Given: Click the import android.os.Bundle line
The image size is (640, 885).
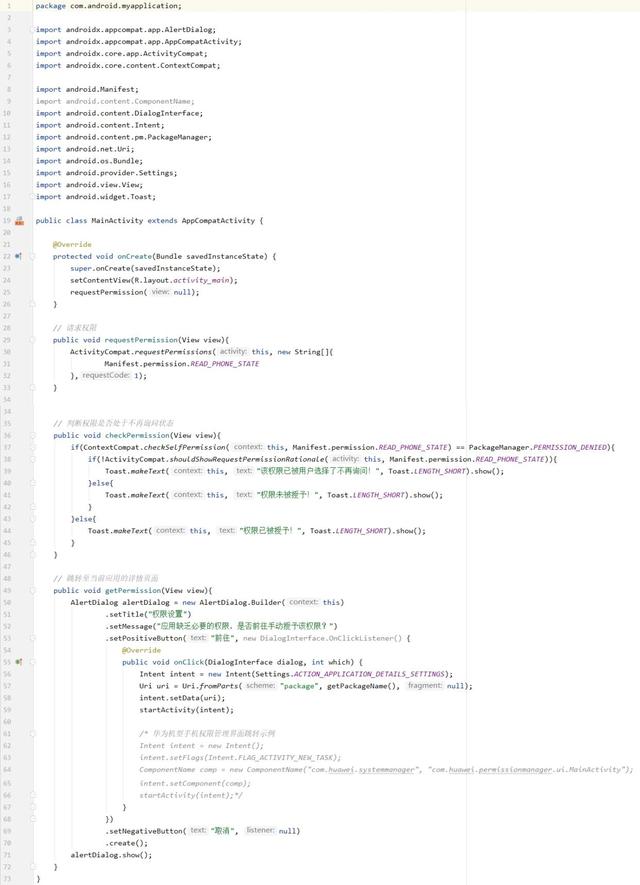Looking at the screenshot, I should (x=89, y=161).
